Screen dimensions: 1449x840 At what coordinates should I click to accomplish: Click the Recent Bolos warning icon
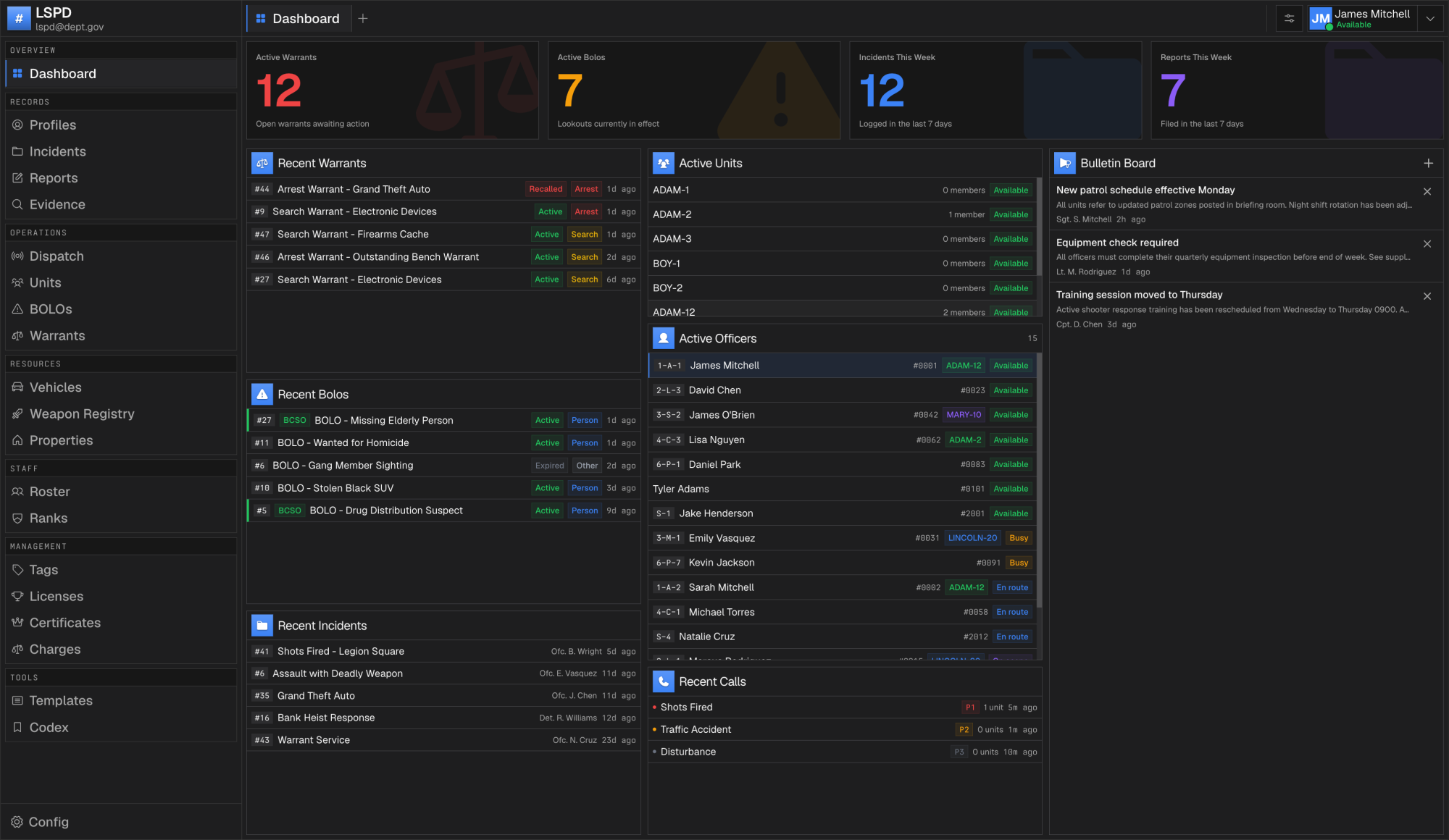click(x=262, y=395)
